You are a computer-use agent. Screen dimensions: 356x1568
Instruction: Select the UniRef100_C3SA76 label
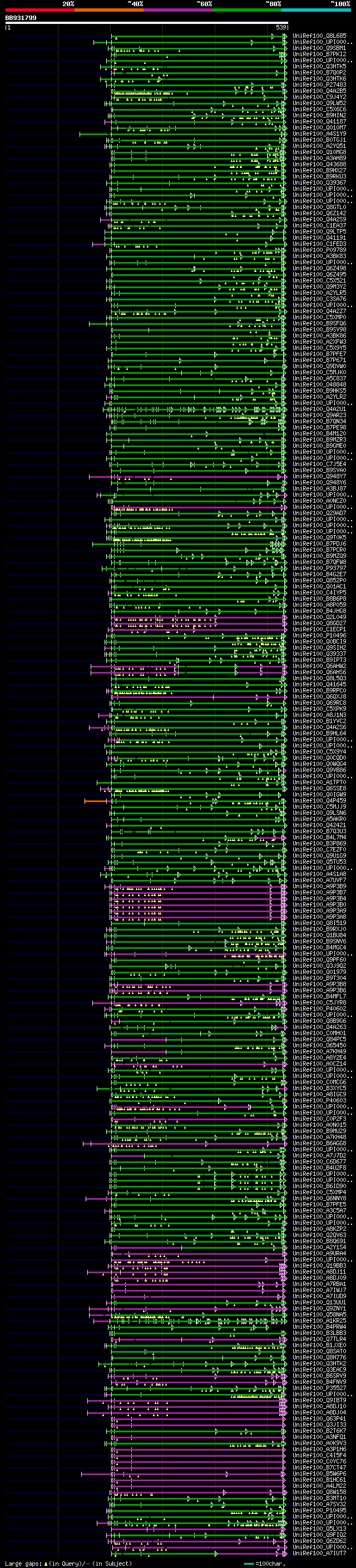(319, 299)
